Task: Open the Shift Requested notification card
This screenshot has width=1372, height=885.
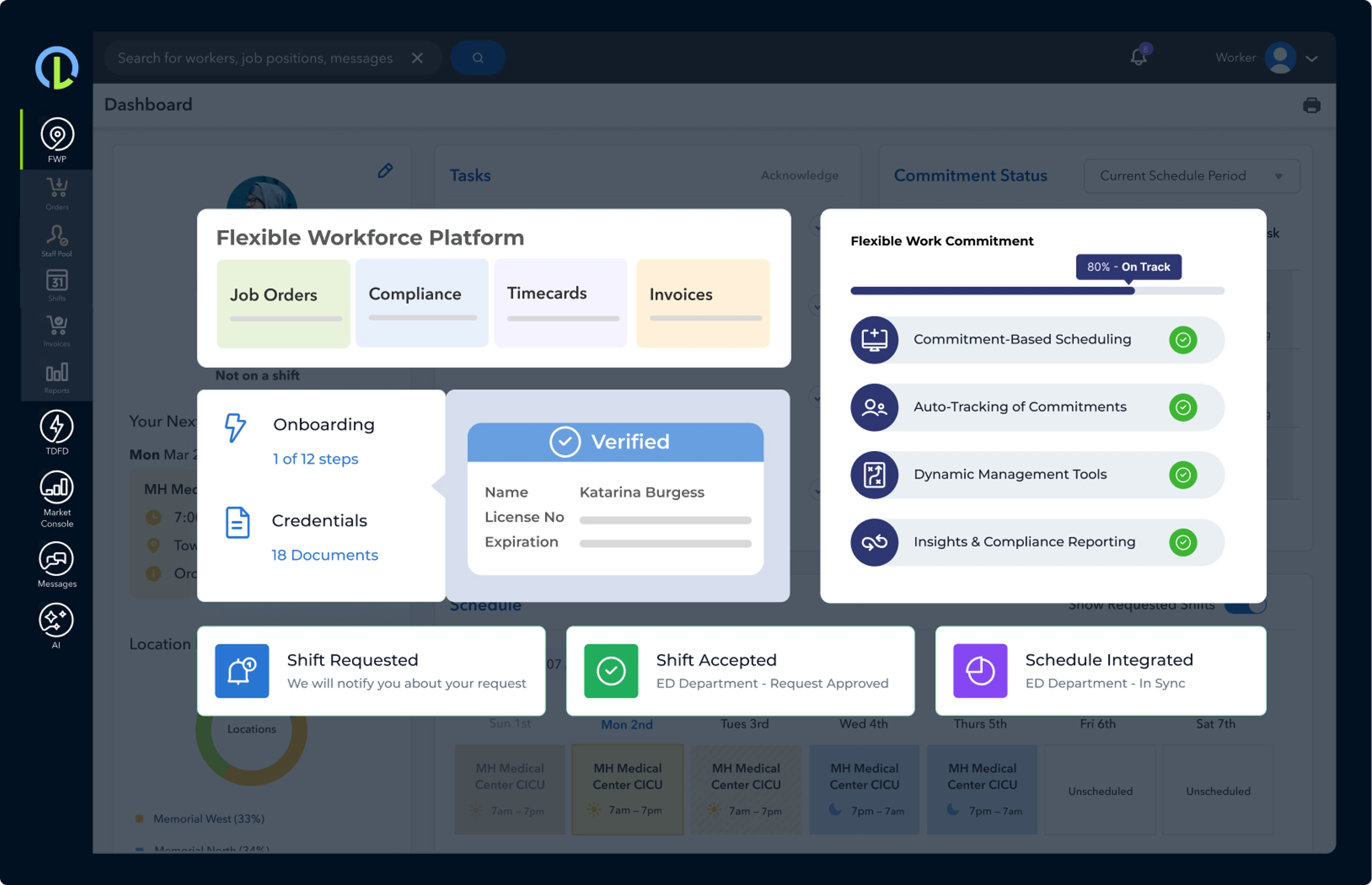Action: (371, 671)
